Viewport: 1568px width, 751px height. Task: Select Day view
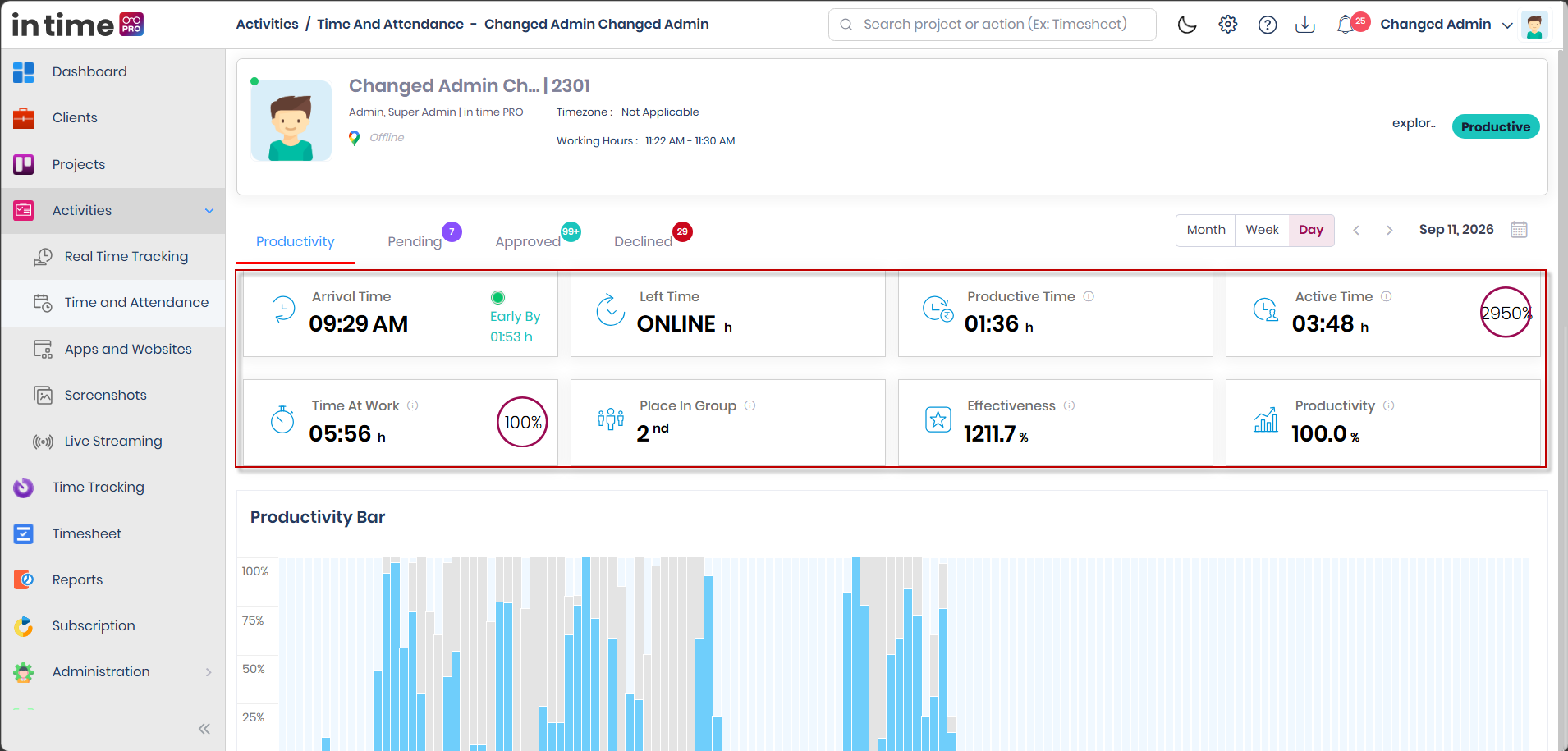tap(1311, 231)
